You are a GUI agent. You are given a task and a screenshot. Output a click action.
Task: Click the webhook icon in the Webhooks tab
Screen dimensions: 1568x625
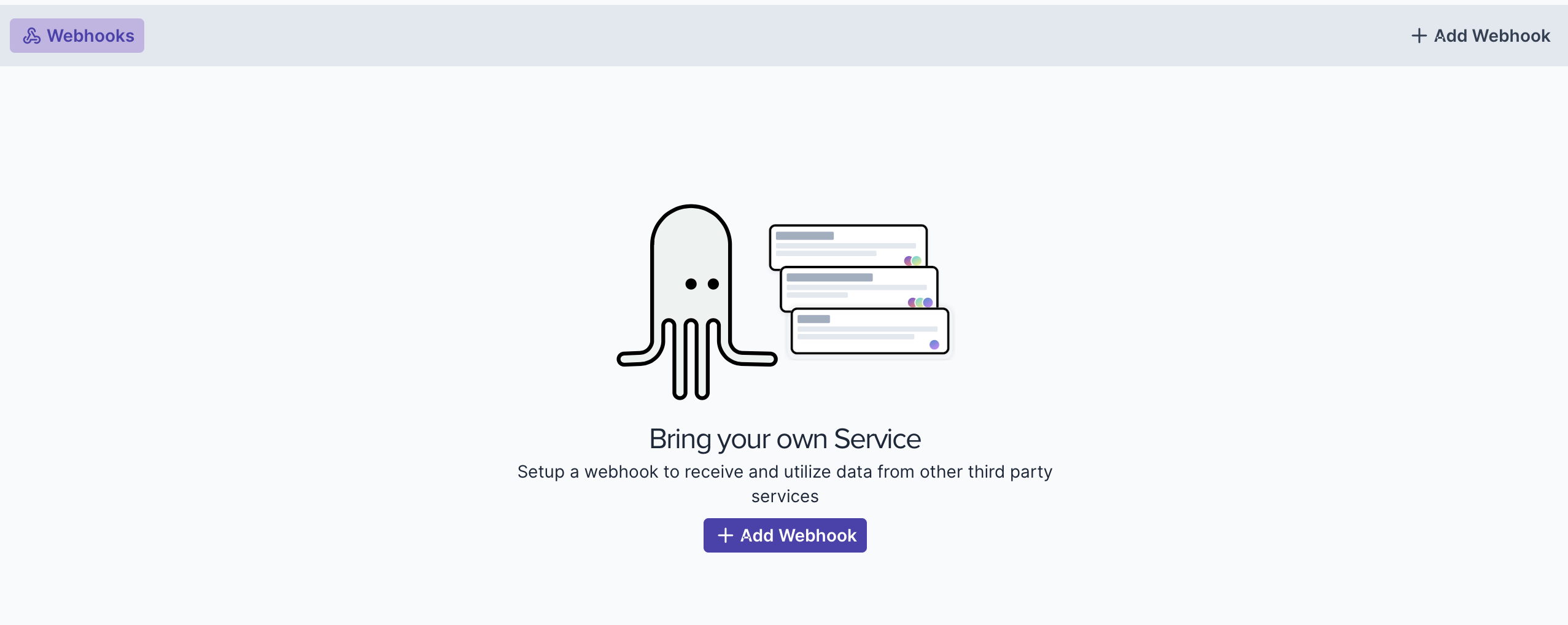pos(32,36)
